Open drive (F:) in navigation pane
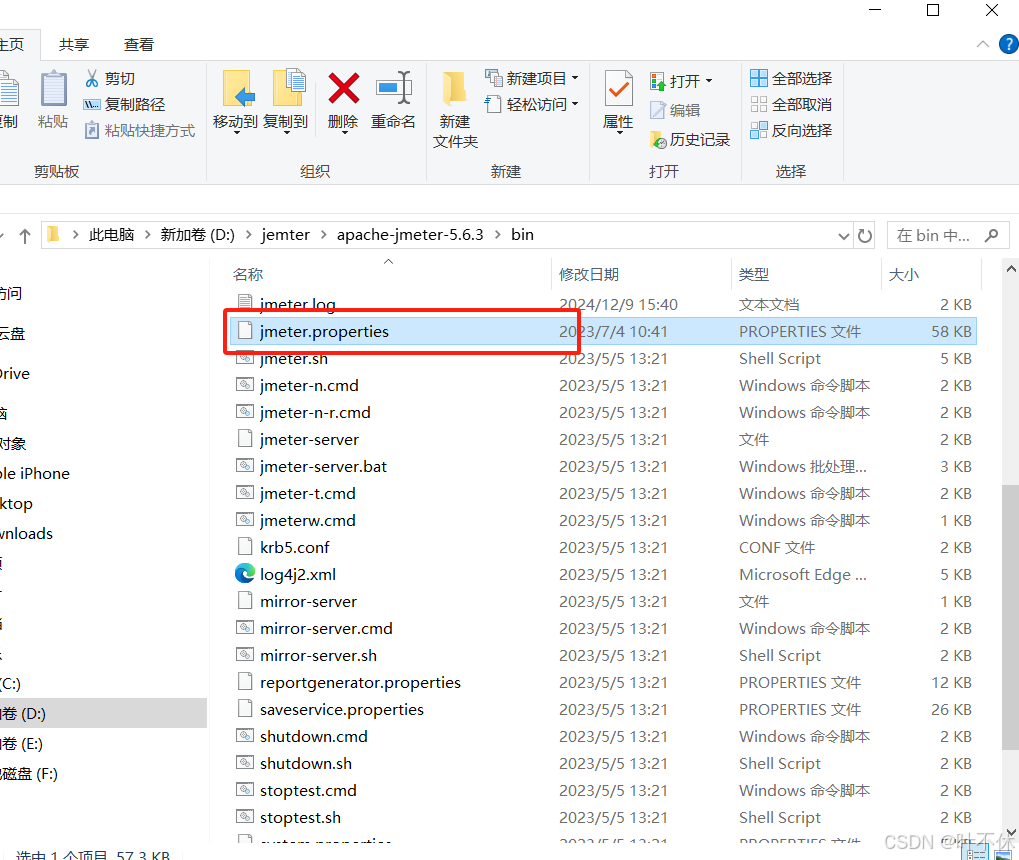 [29, 774]
